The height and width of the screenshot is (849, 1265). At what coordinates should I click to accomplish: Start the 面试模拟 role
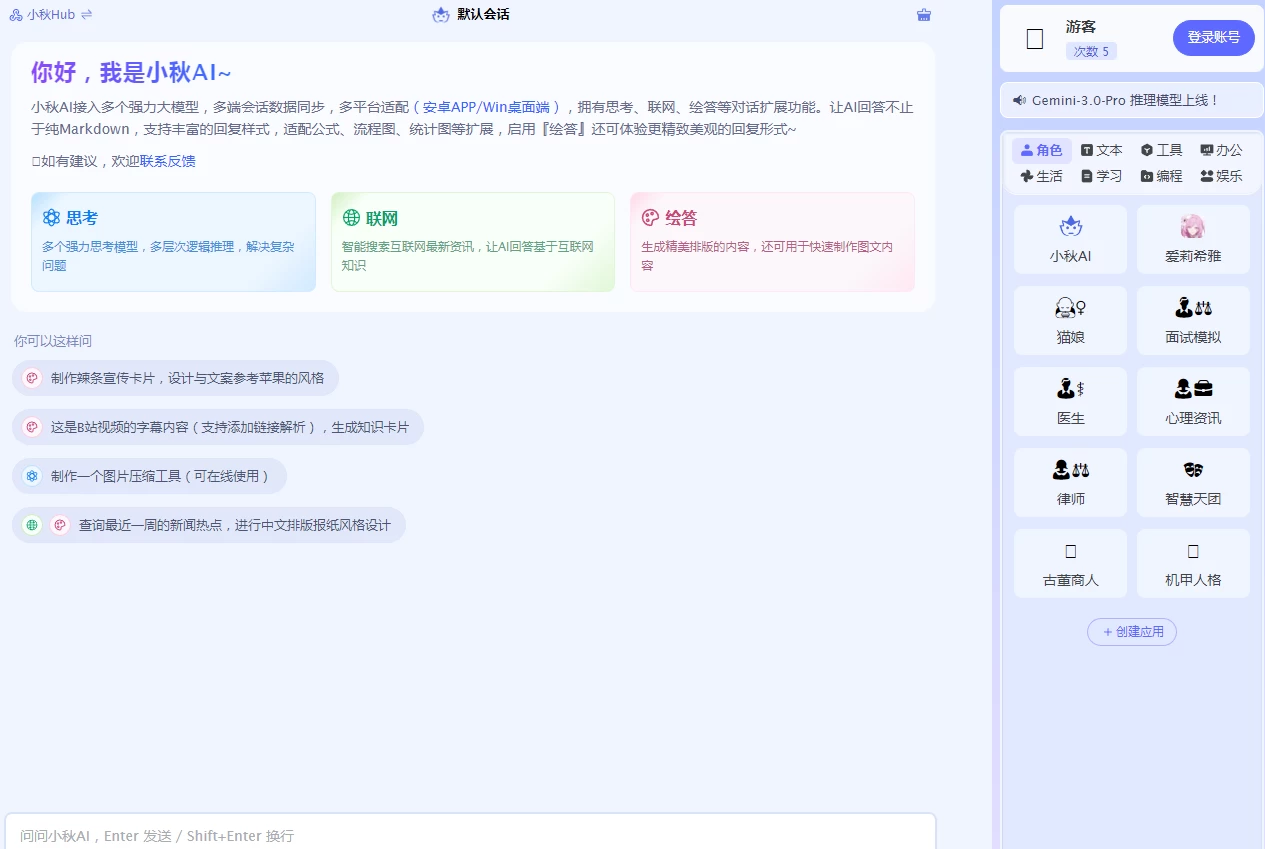tap(1193, 321)
